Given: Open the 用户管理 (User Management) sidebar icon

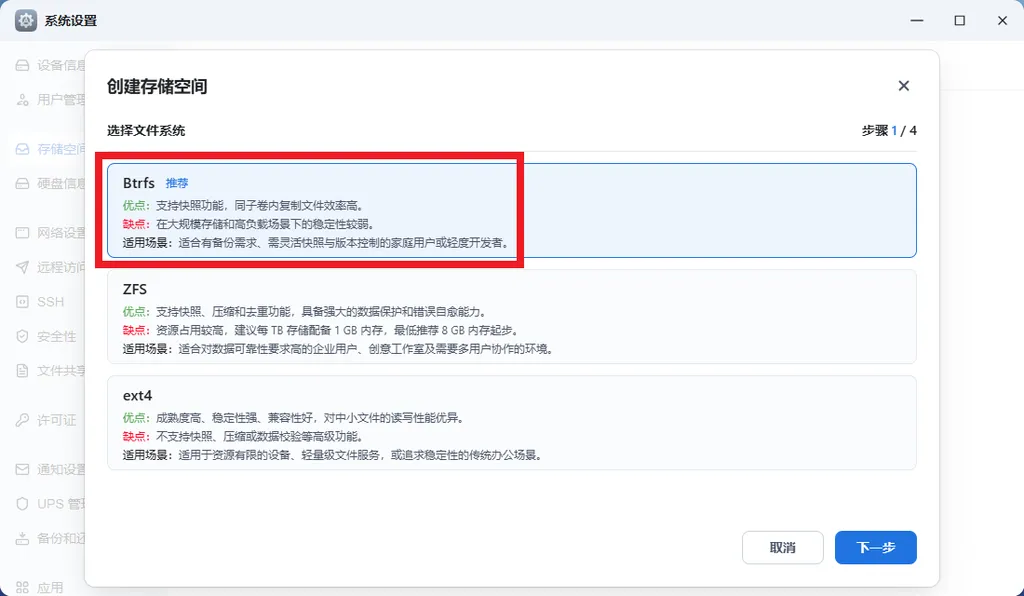Looking at the screenshot, I should pyautogui.click(x=22, y=100).
